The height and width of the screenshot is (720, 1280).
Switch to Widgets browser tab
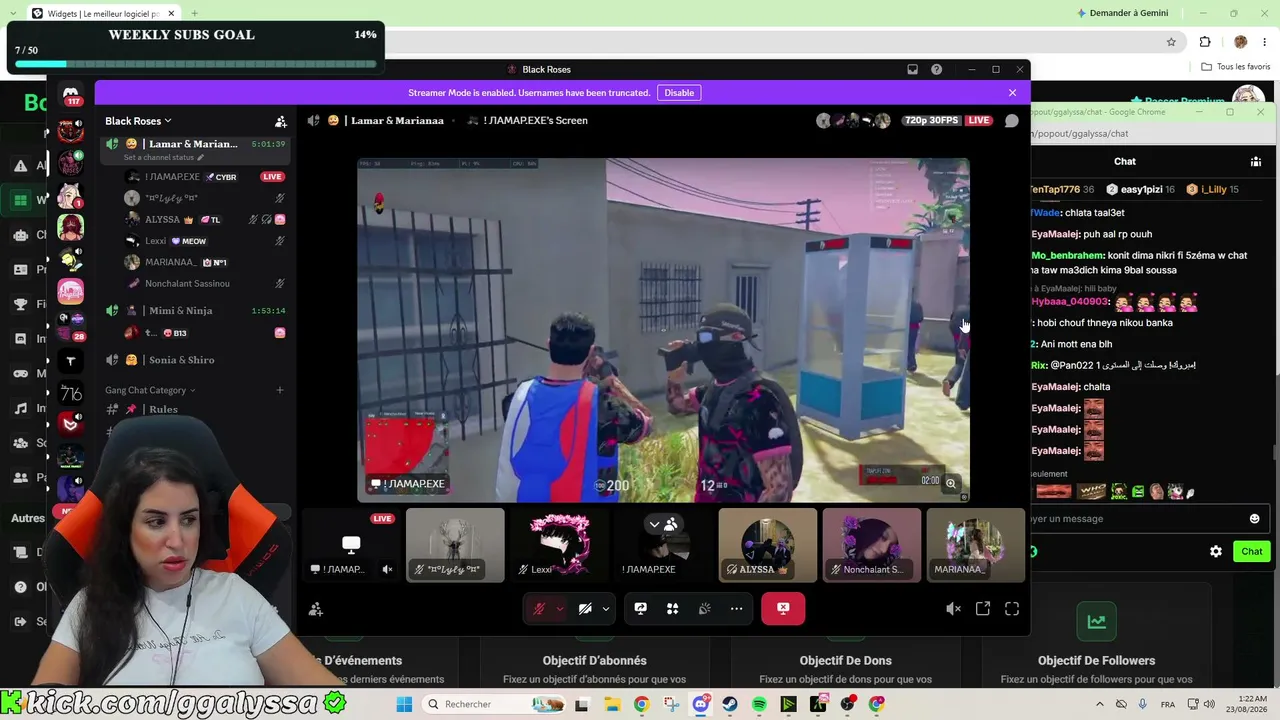102,13
